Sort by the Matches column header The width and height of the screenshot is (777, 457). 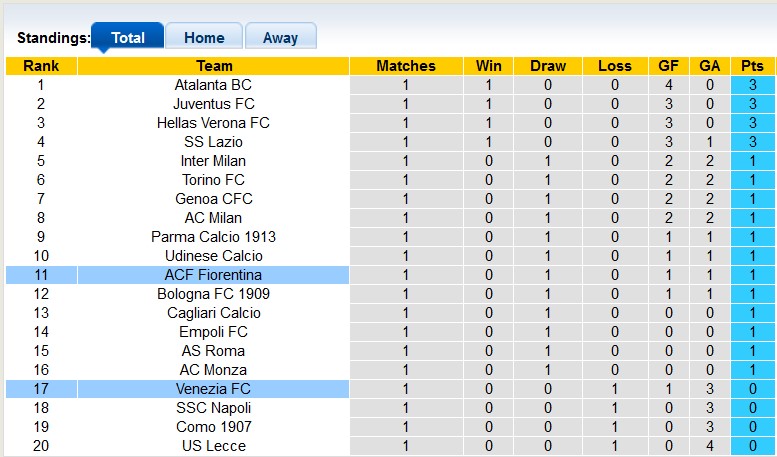point(405,66)
